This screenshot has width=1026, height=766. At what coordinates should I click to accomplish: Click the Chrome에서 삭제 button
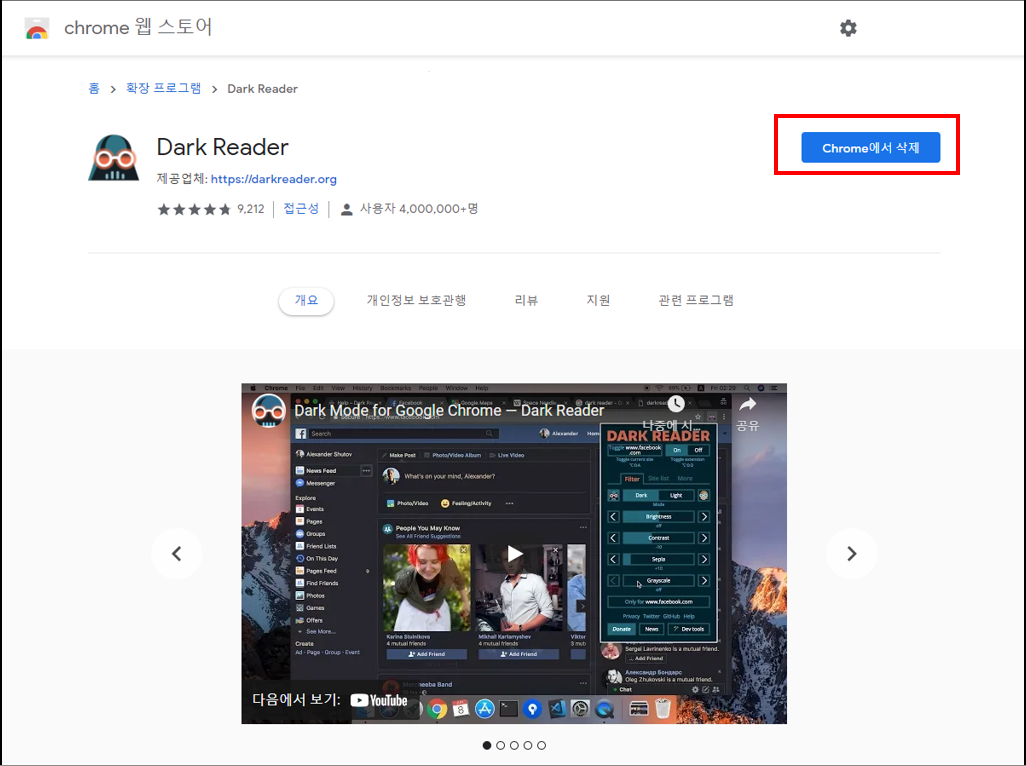pyautogui.click(x=870, y=148)
